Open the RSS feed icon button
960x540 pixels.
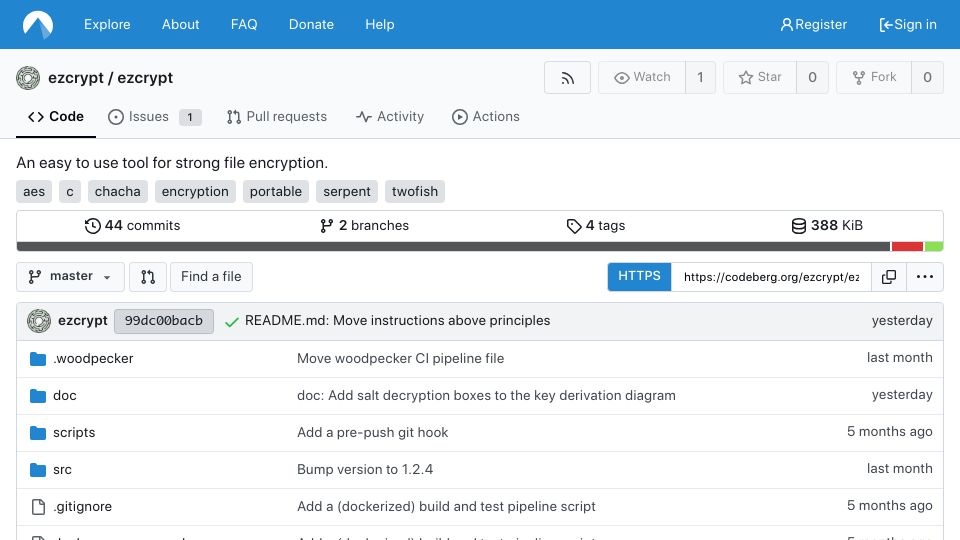pyautogui.click(x=568, y=78)
